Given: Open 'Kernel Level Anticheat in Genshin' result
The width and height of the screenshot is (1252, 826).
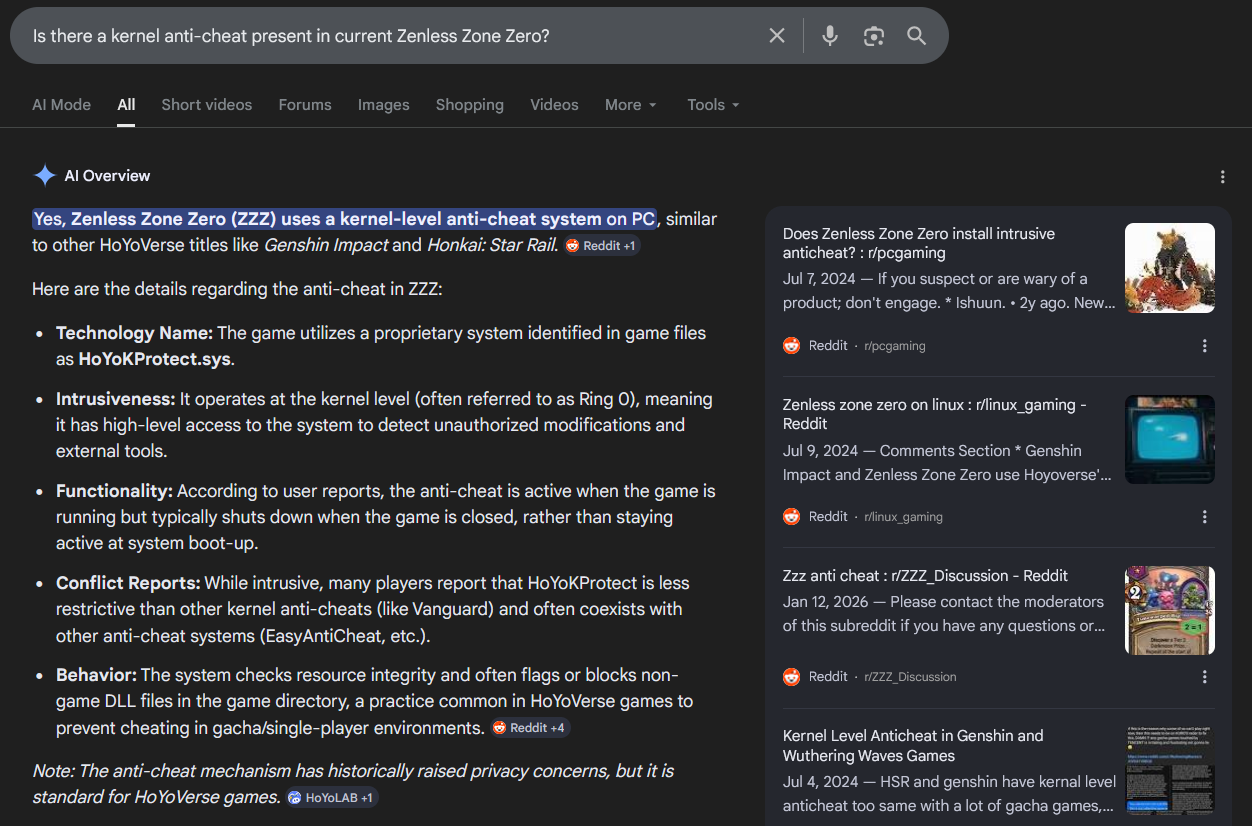Looking at the screenshot, I should click(x=913, y=745).
